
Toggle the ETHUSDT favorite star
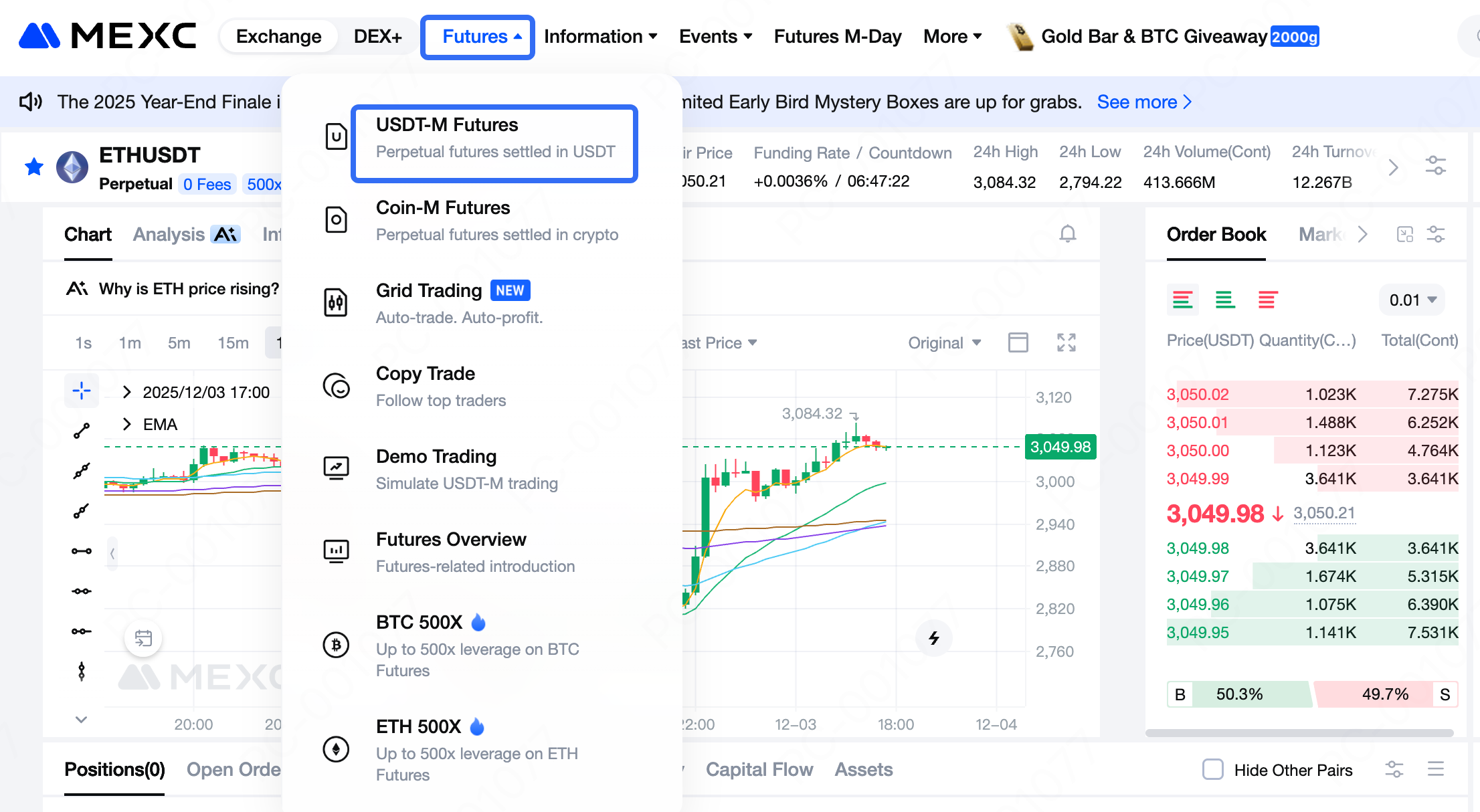point(34,167)
